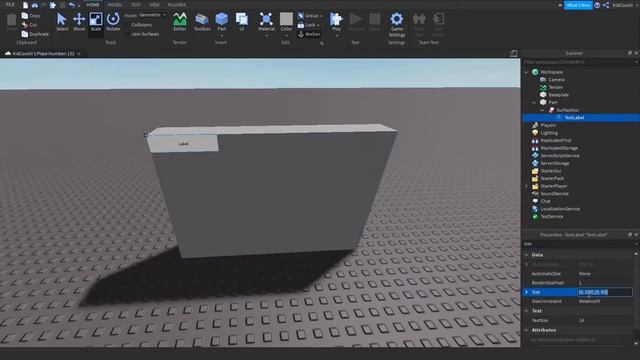Collapse the Workspace tree node

tap(526, 72)
